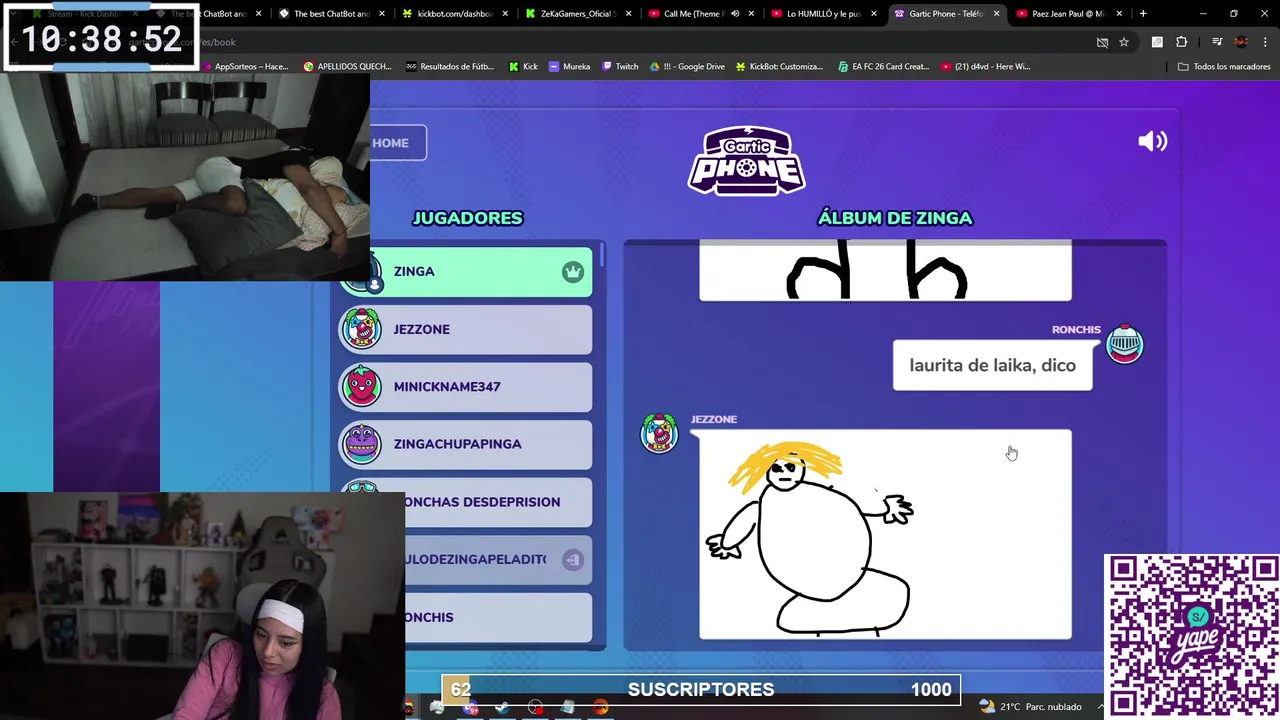
Task: Open the 'KickBot: Customiza...' bookmark
Action: pyautogui.click(x=780, y=66)
